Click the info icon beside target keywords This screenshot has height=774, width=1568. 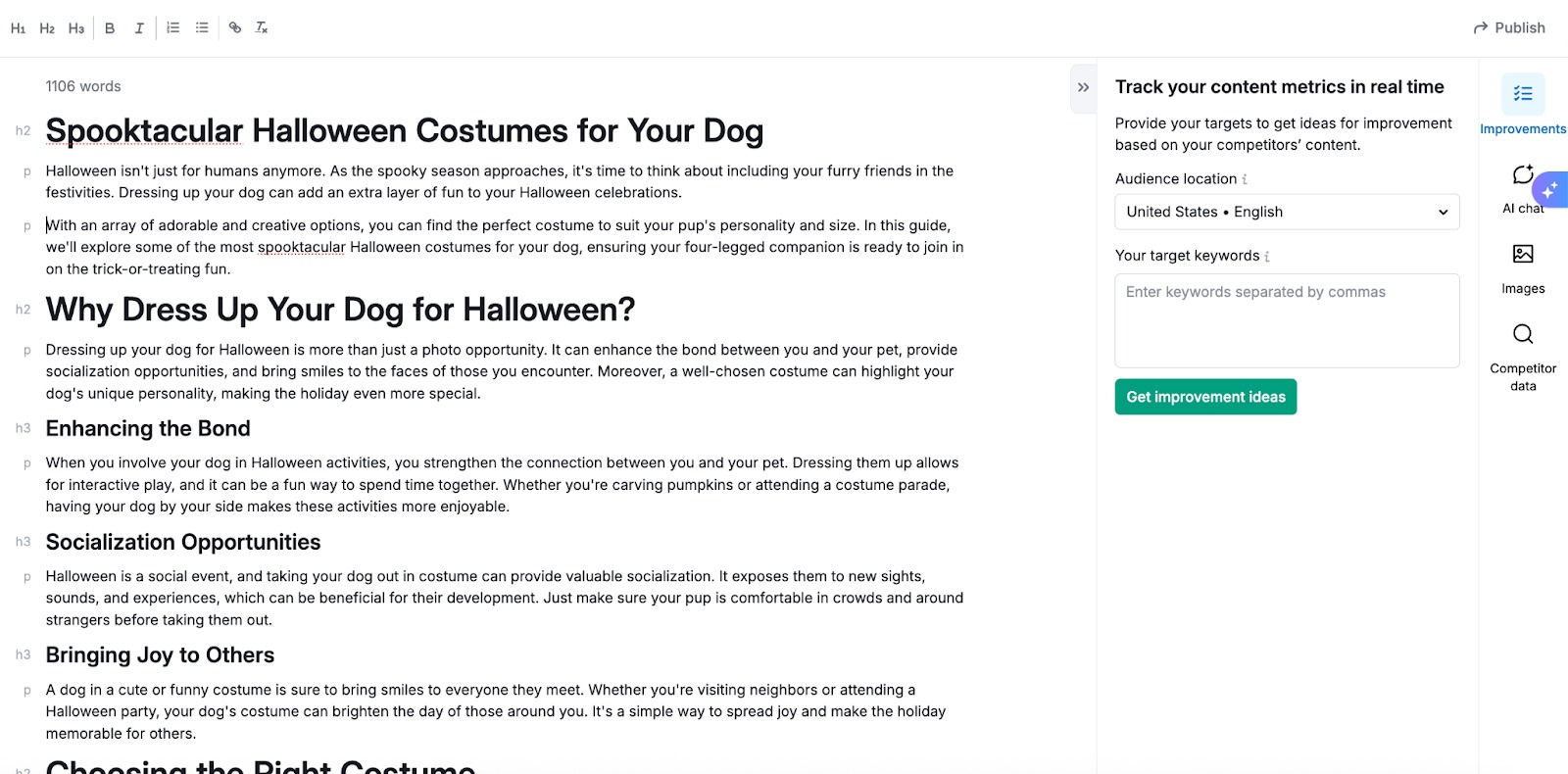(1267, 257)
